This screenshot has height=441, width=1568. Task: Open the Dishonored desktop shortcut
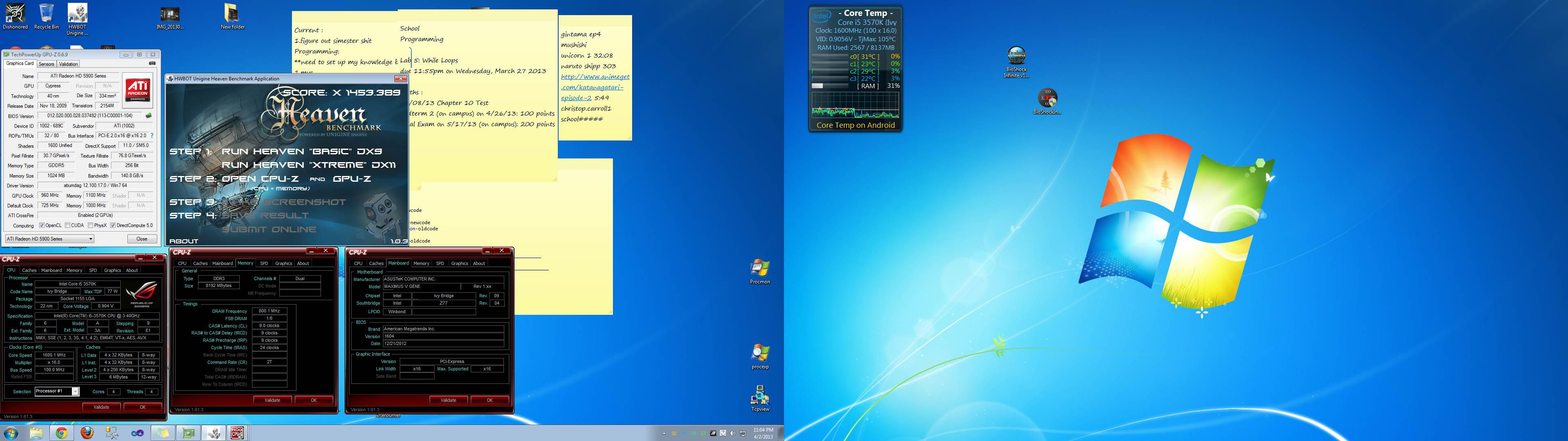[x=15, y=16]
